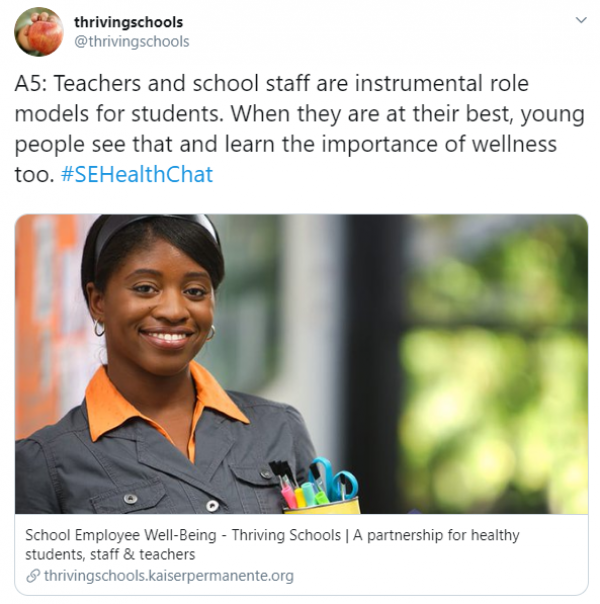The width and height of the screenshot is (600, 604).
Task: Open the #SEHealthChat hashtag
Action: [x=137, y=174]
